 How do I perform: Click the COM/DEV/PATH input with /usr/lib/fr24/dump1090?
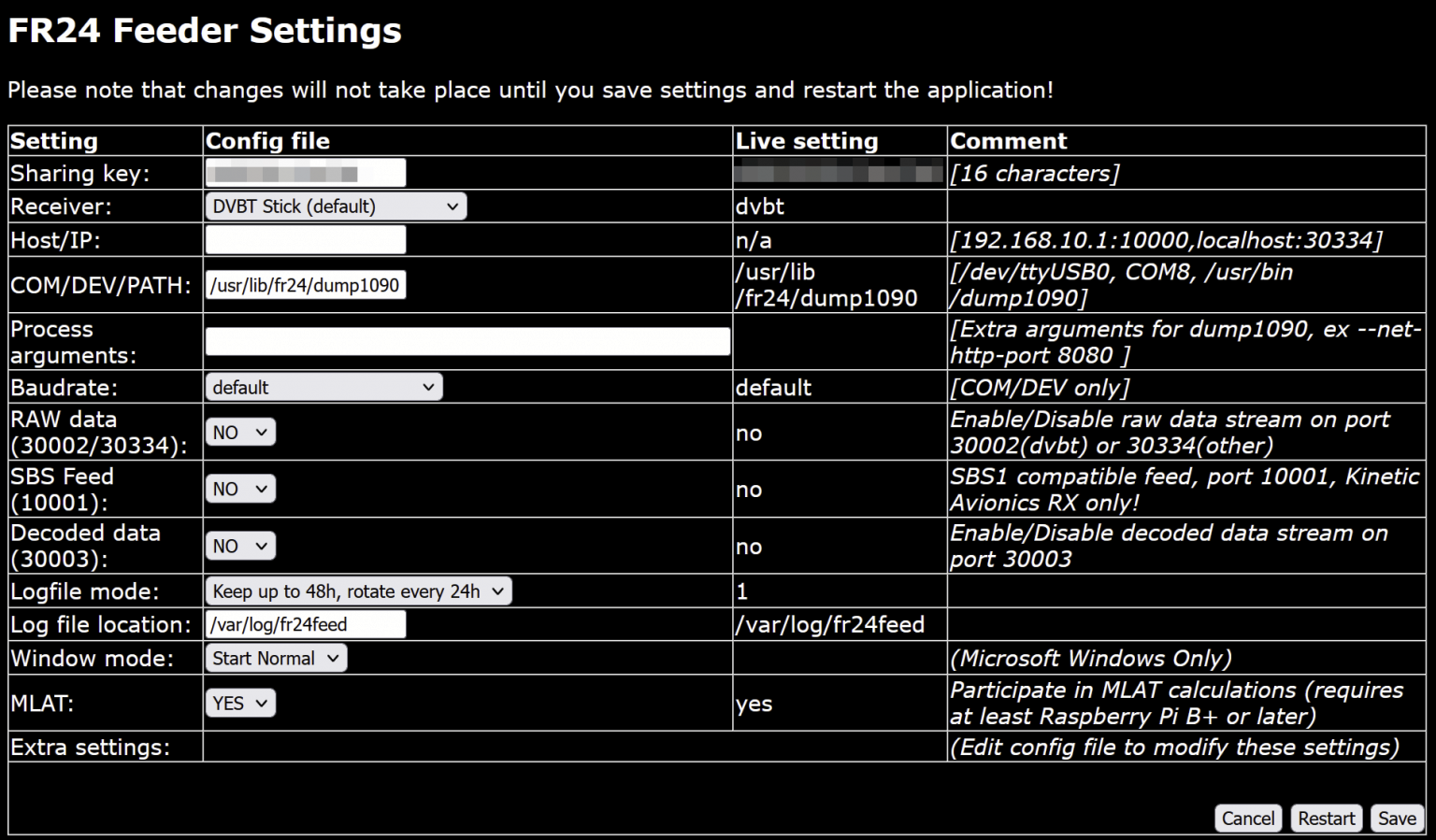pyautogui.click(x=305, y=285)
